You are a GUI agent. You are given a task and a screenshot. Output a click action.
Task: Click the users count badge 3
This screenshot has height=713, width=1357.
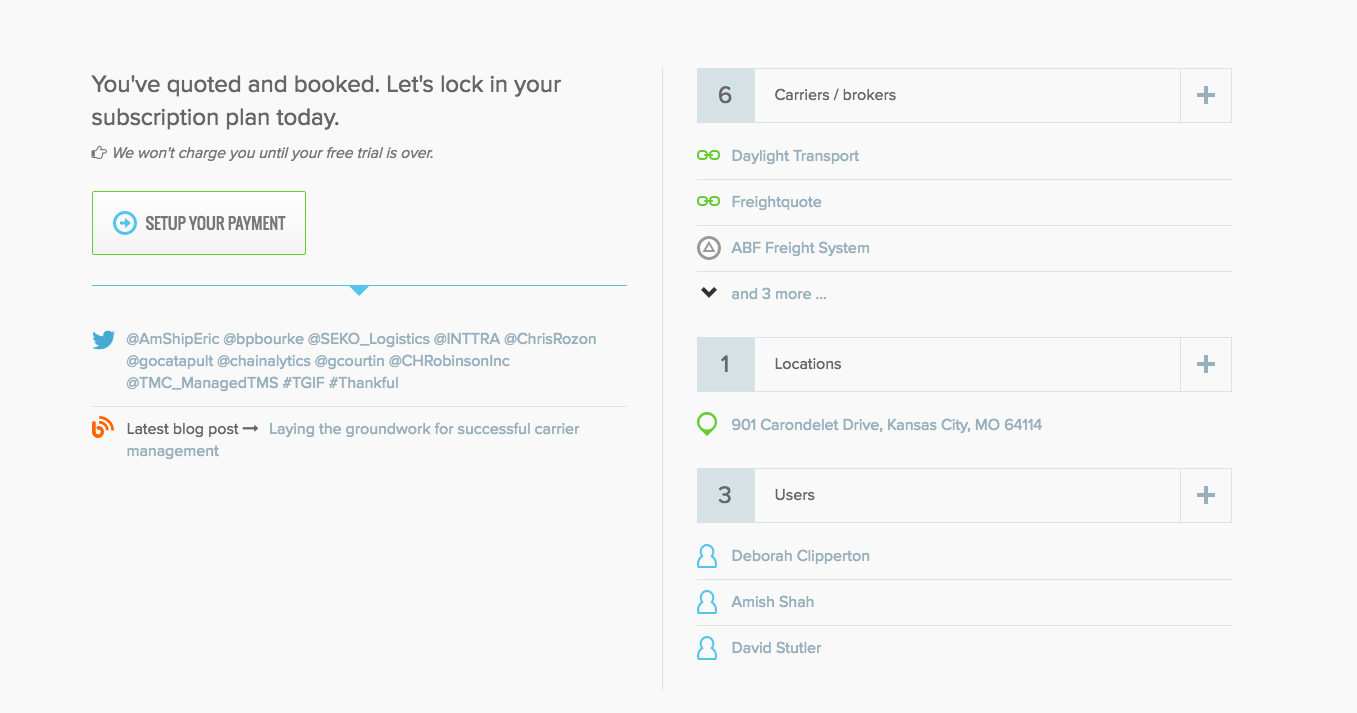[x=725, y=495]
